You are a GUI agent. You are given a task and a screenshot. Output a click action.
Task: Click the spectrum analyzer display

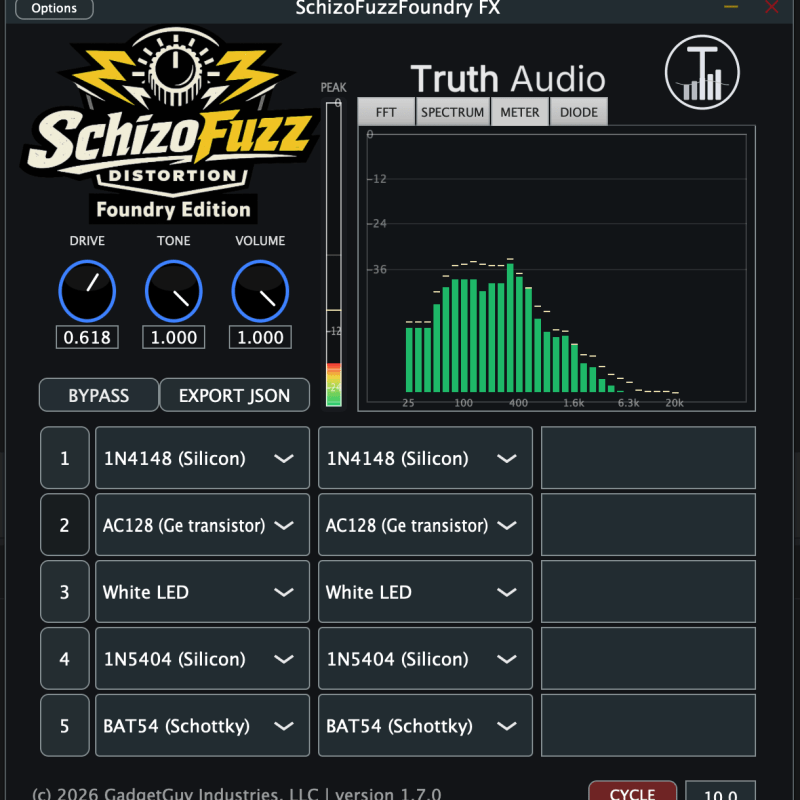[x=557, y=268]
